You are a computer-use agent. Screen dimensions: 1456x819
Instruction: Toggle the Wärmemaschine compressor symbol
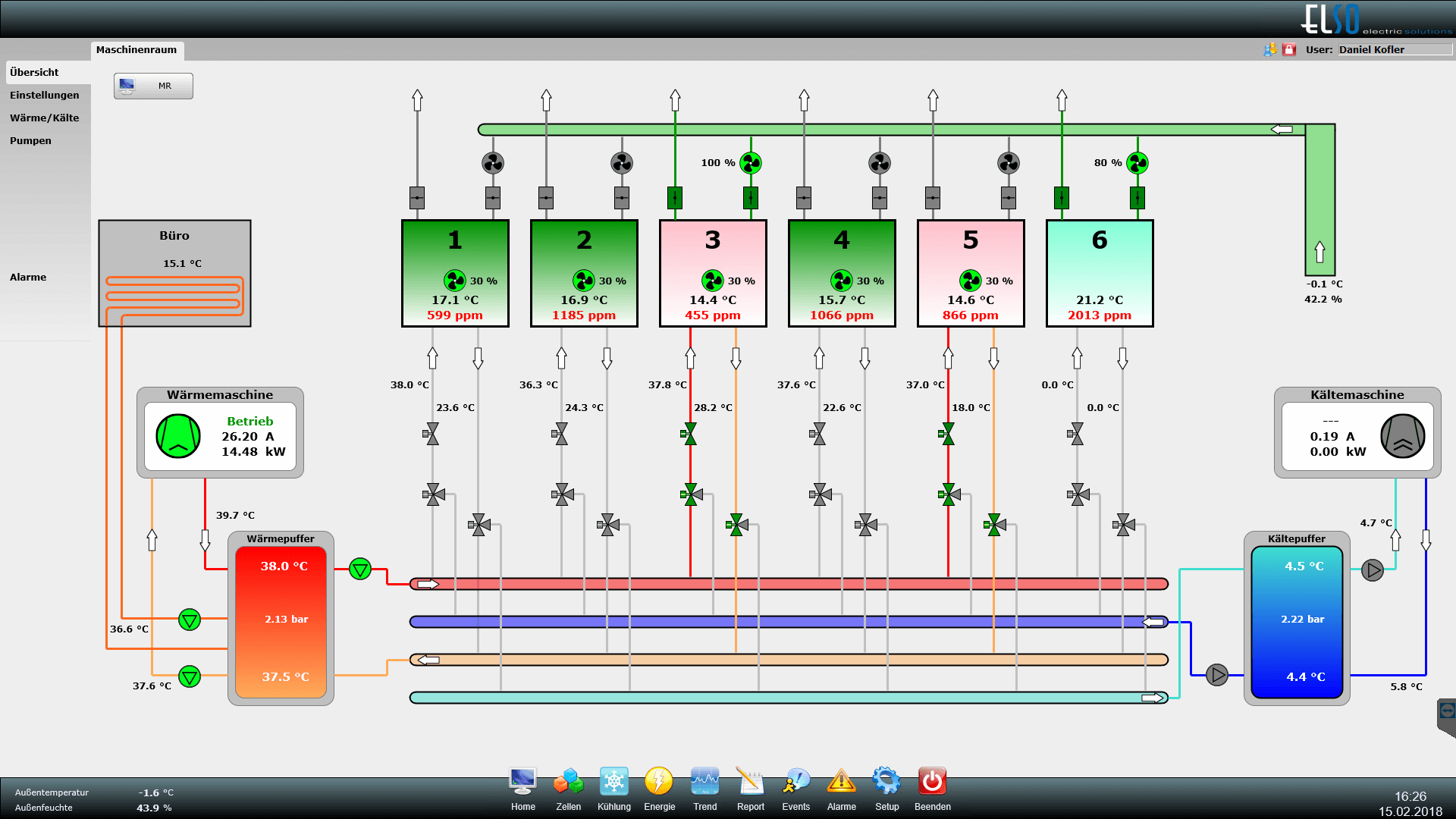[x=178, y=436]
